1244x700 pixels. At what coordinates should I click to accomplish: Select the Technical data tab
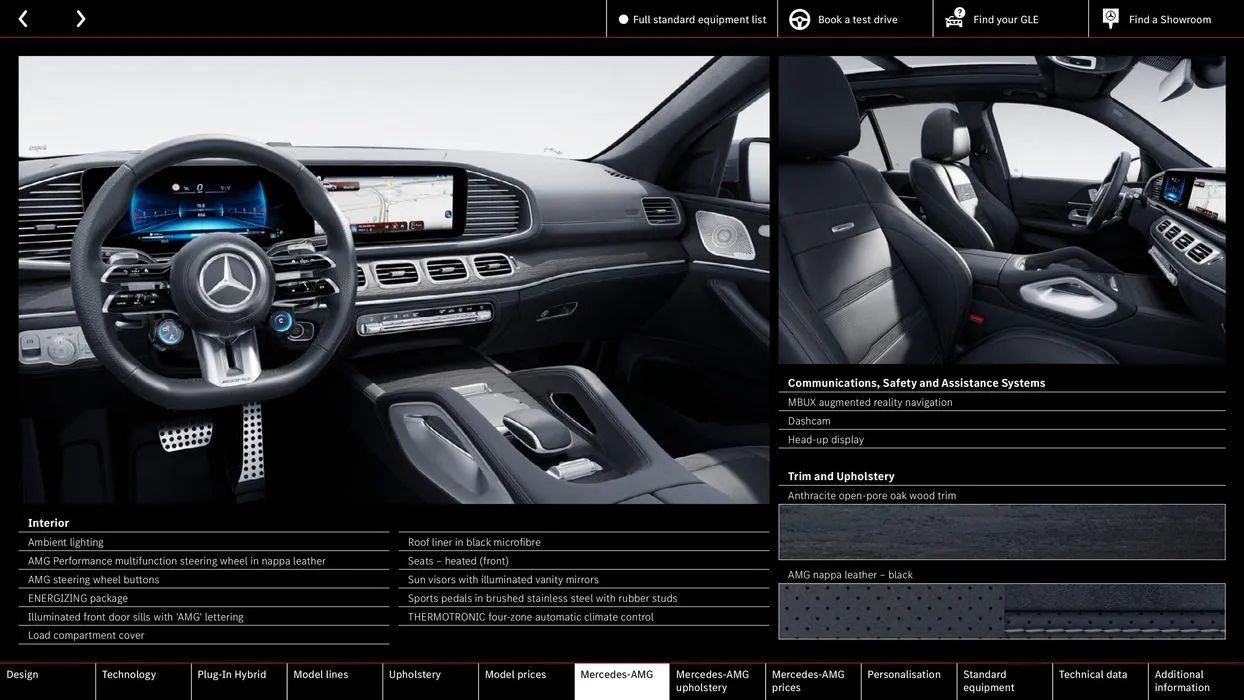coord(1093,678)
